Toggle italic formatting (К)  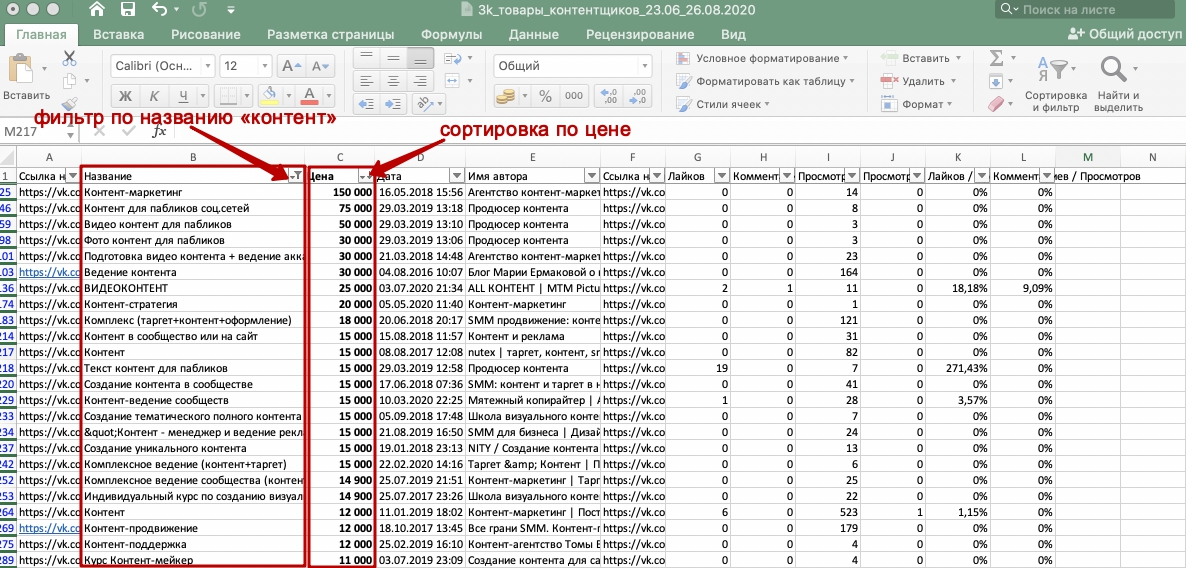pos(154,96)
